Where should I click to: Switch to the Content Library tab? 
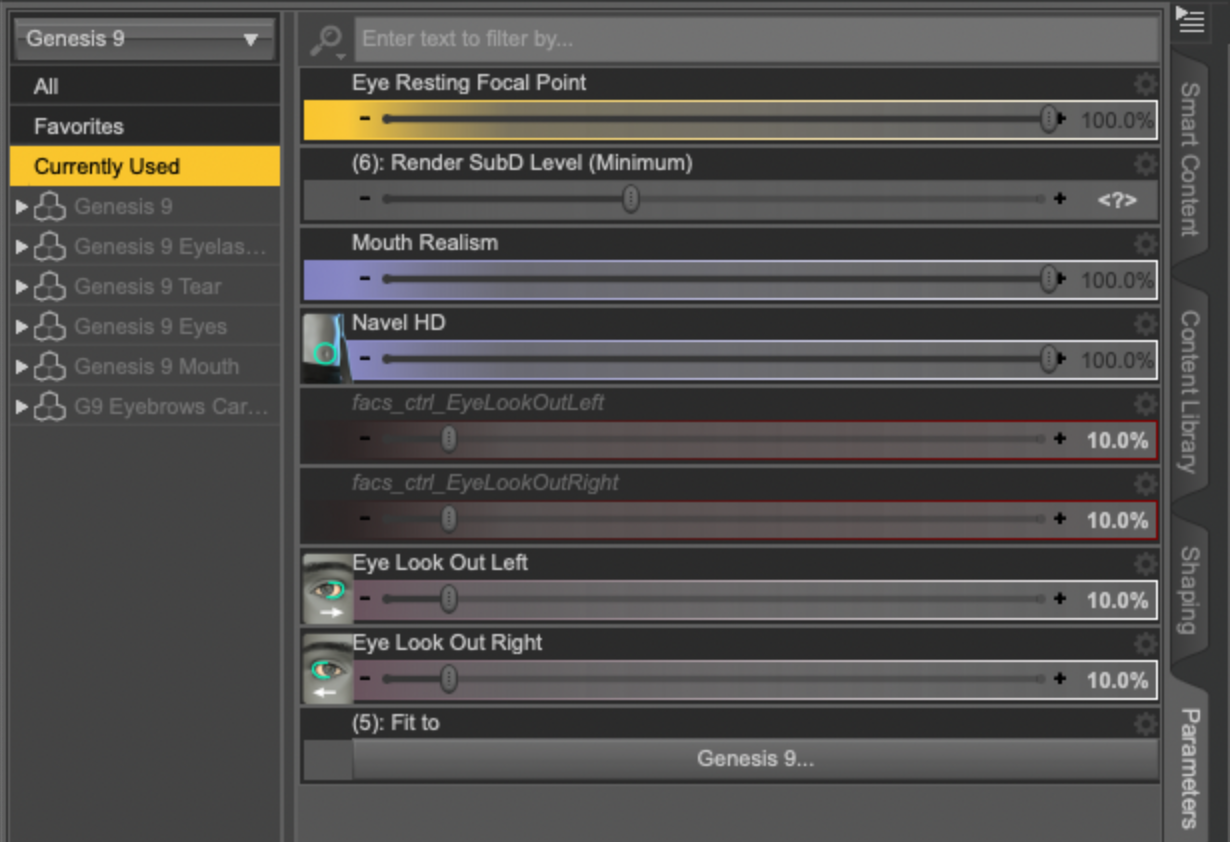[x=1189, y=390]
